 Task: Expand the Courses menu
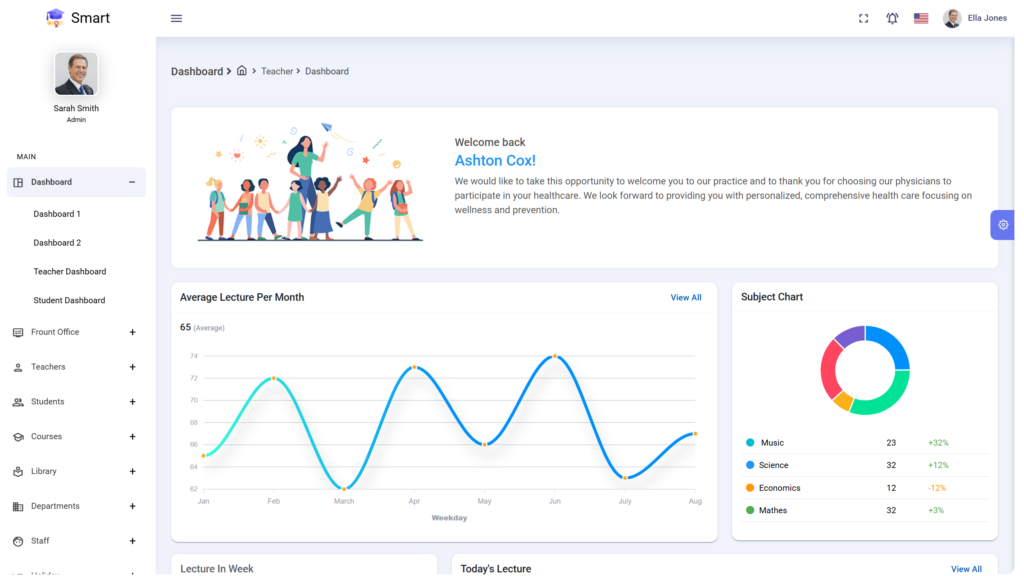pos(133,436)
